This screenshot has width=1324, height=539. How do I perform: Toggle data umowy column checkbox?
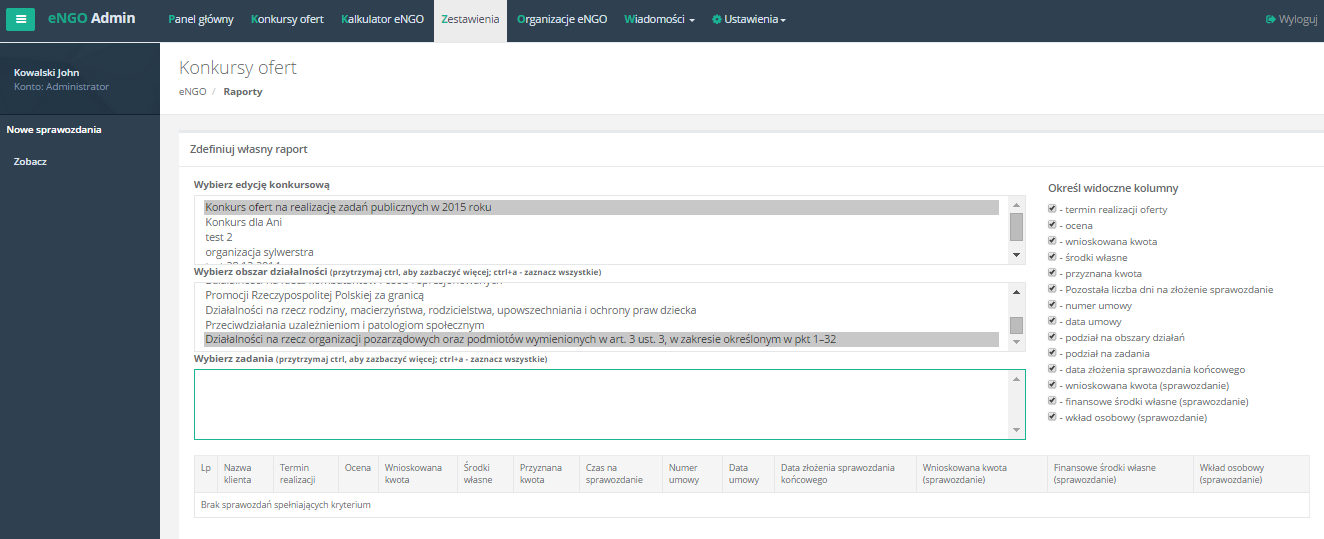click(1052, 321)
